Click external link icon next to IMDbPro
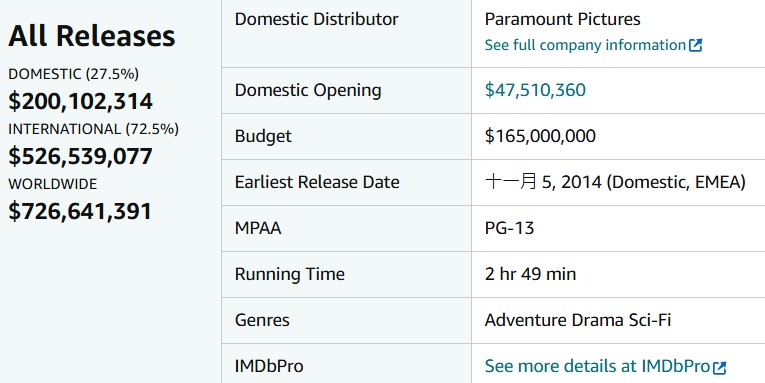Screen dimensions: 765x383 [x=719, y=367]
